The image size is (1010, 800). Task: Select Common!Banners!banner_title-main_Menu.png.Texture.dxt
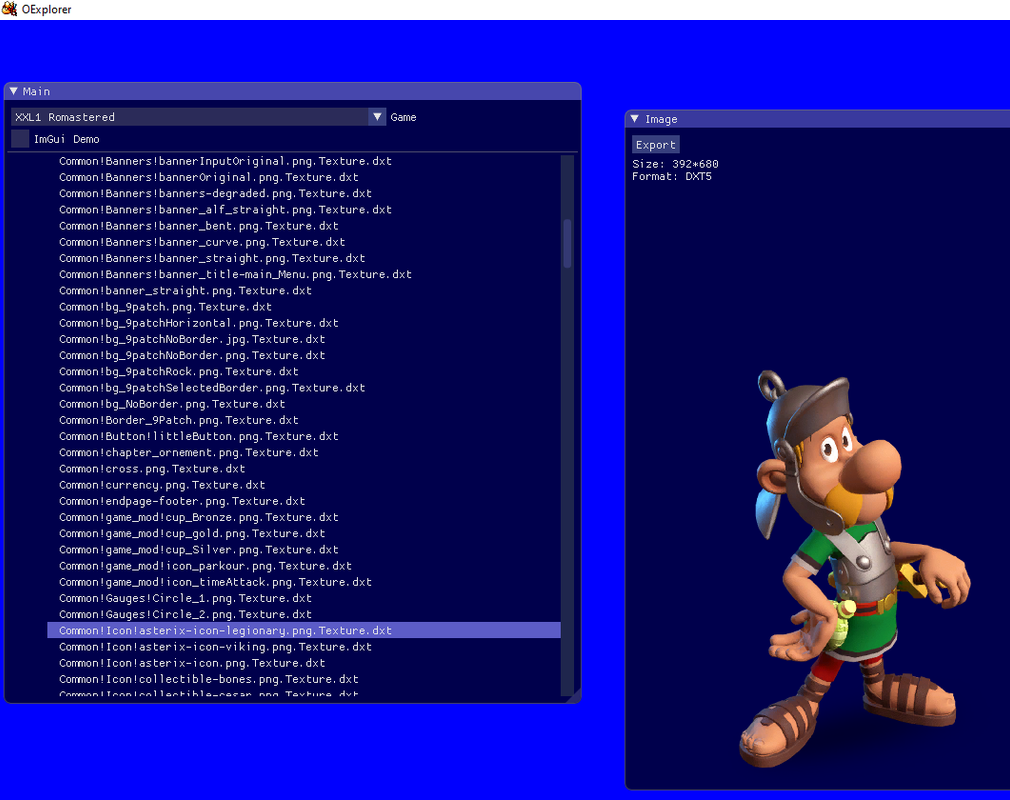(x=303, y=274)
